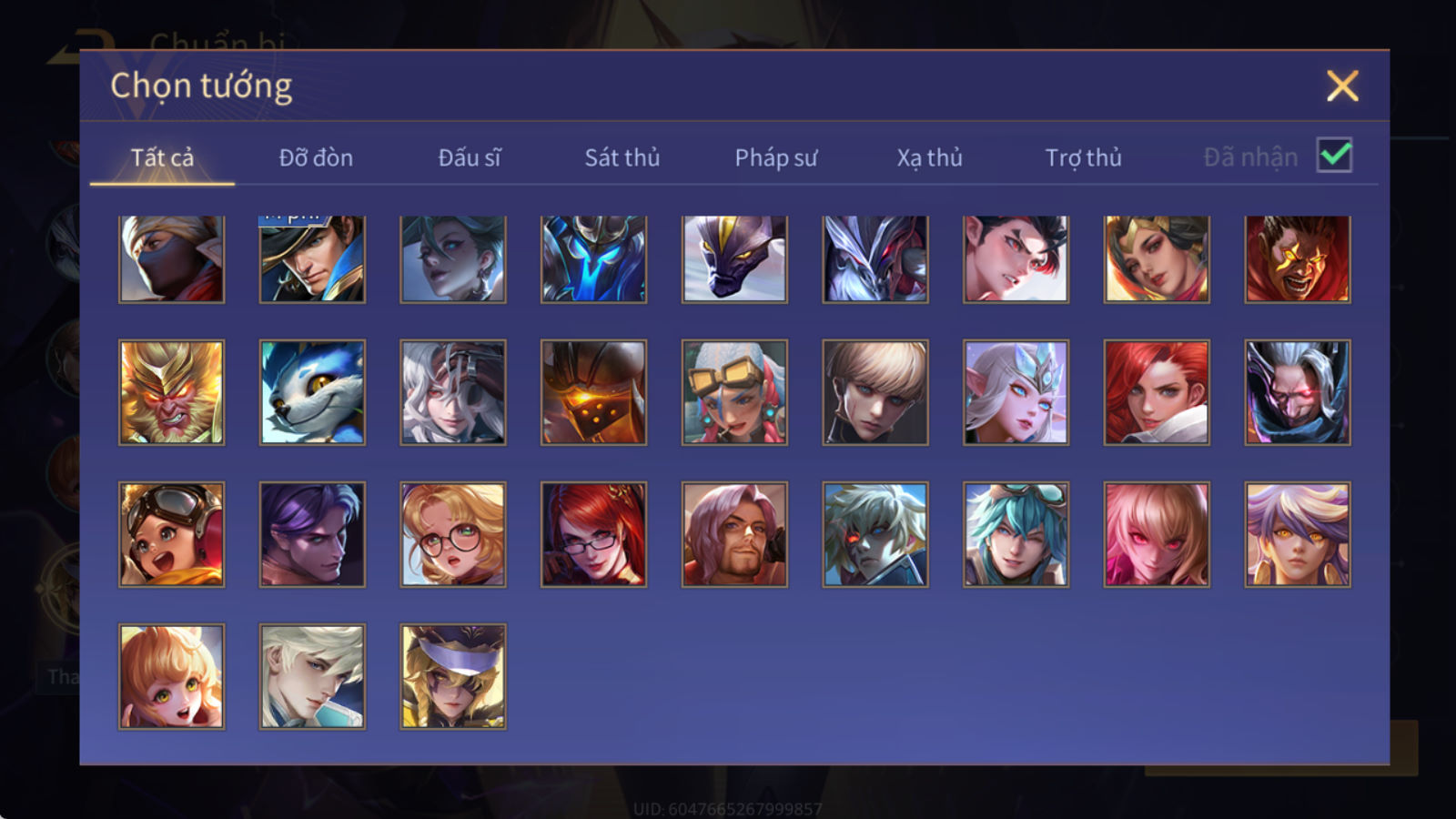Choose the blue furry wolf creature hero
Image resolution: width=1456 pixels, height=819 pixels.
click(312, 392)
